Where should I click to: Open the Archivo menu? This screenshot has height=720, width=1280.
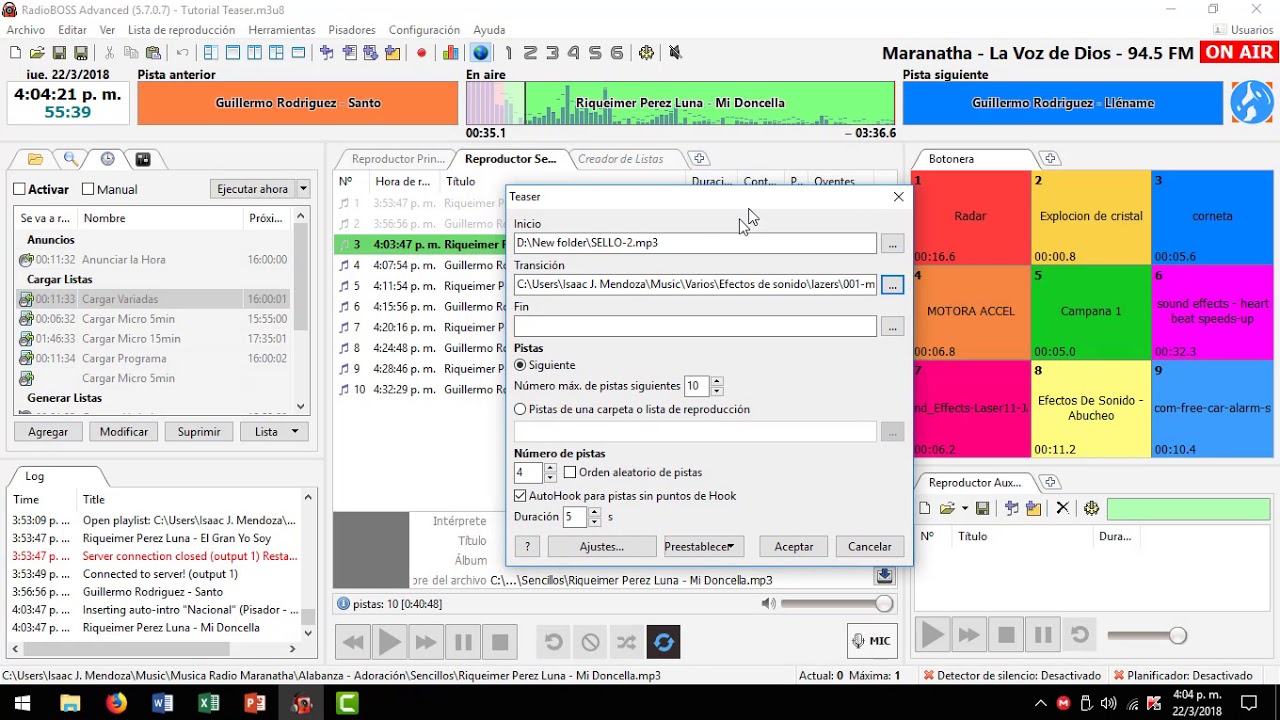pyautogui.click(x=26, y=30)
